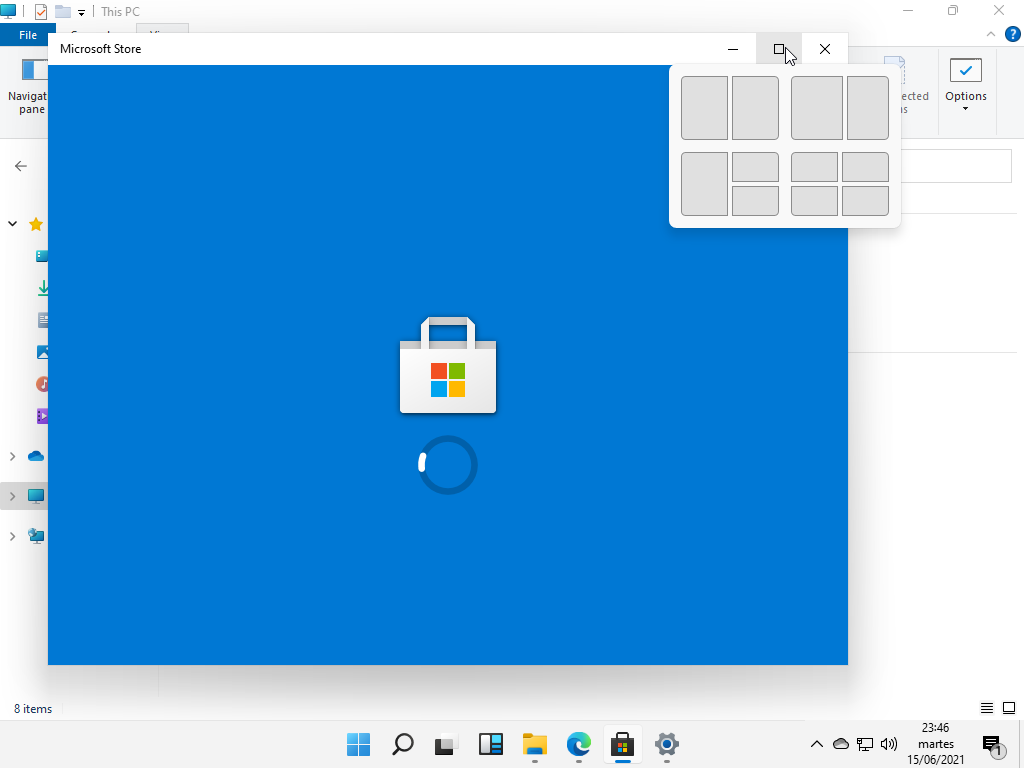Snap to bottom-right zone of four-quadrant layout
Screen dimensions: 1024x768
pyautogui.click(x=865, y=201)
